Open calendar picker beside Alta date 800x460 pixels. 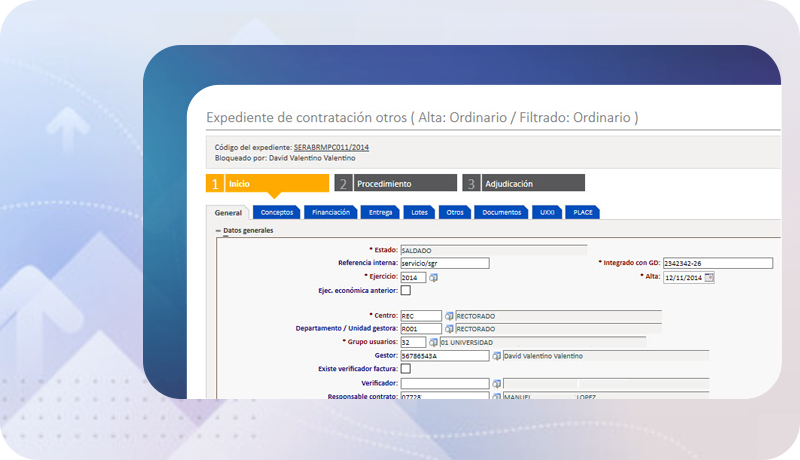tap(709, 277)
